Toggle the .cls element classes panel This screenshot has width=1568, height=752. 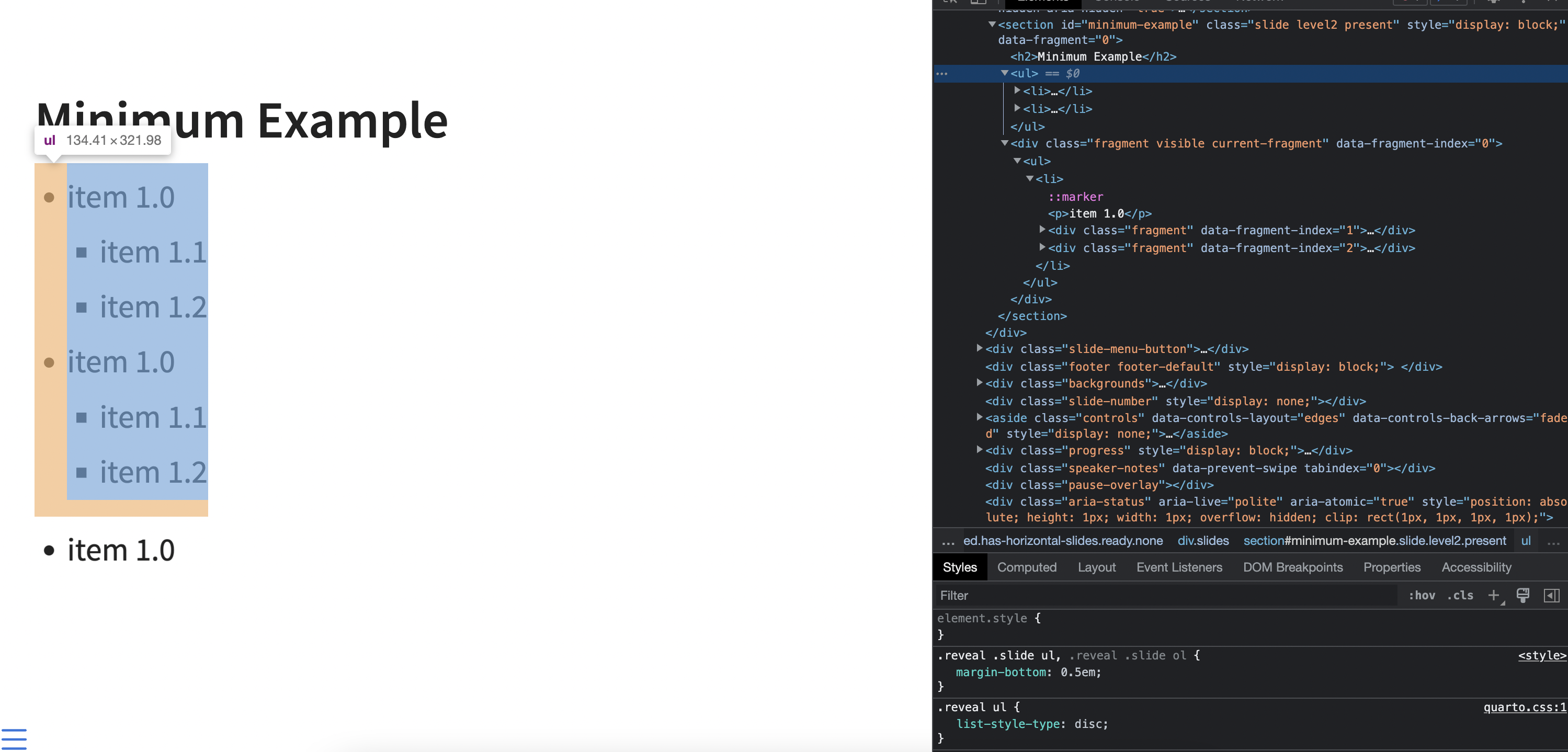point(1460,595)
